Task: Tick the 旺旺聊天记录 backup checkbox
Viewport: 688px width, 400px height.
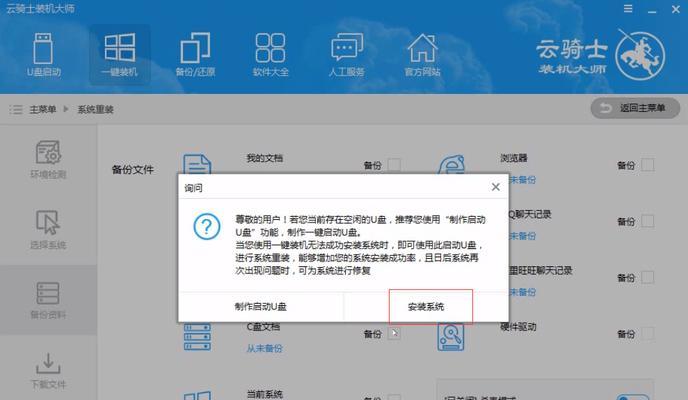Action: point(648,277)
